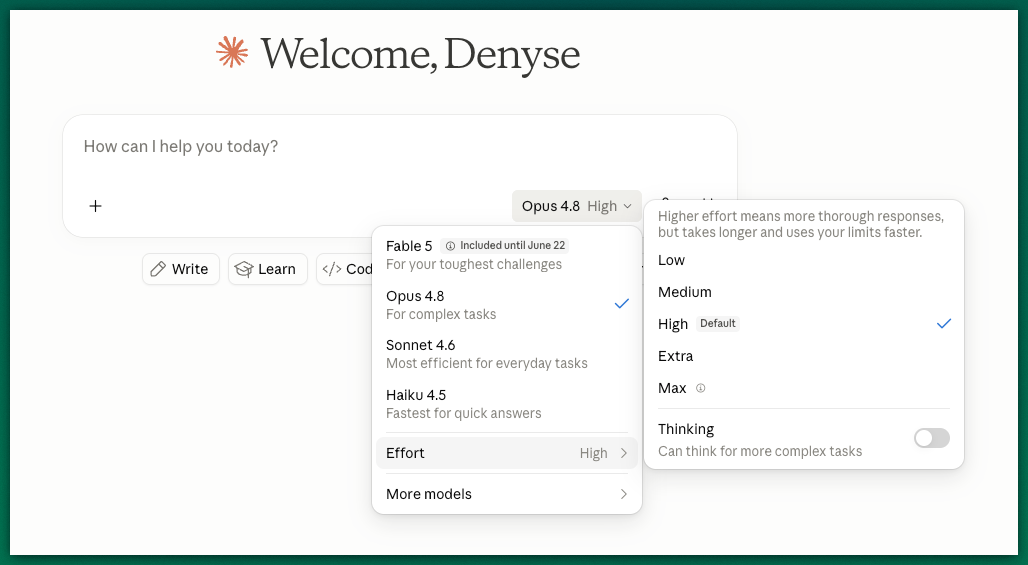Select Extra effort level
This screenshot has height=565, width=1028.
coord(804,356)
